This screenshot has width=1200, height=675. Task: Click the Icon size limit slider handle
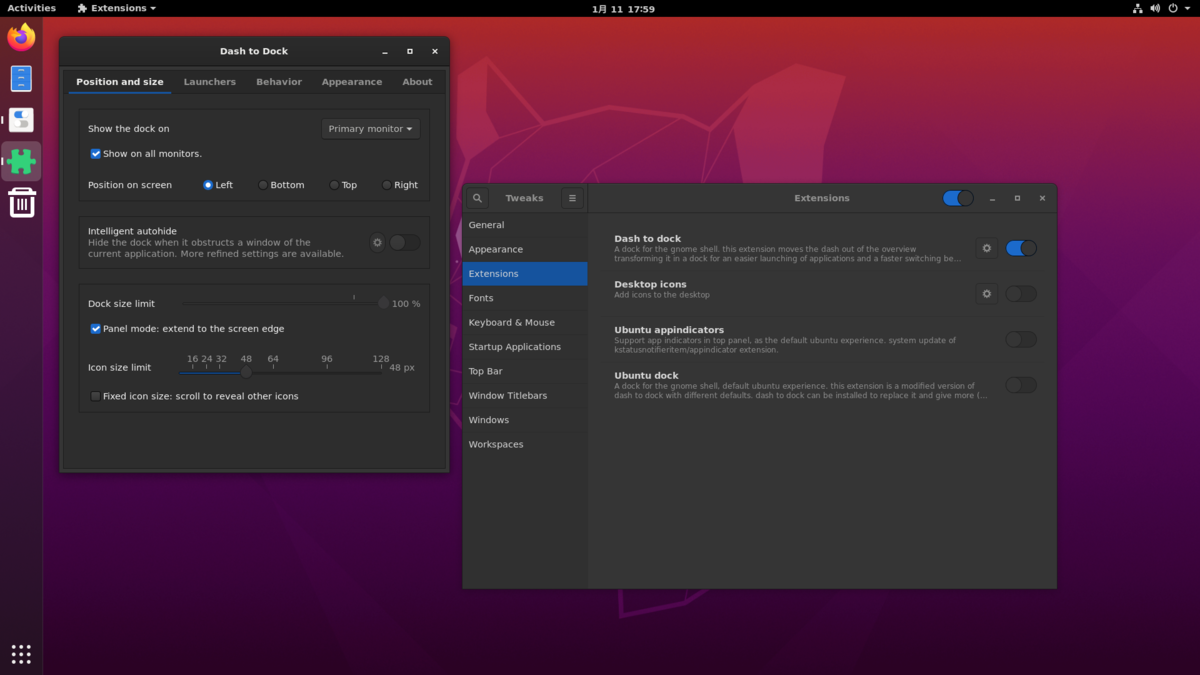click(246, 372)
